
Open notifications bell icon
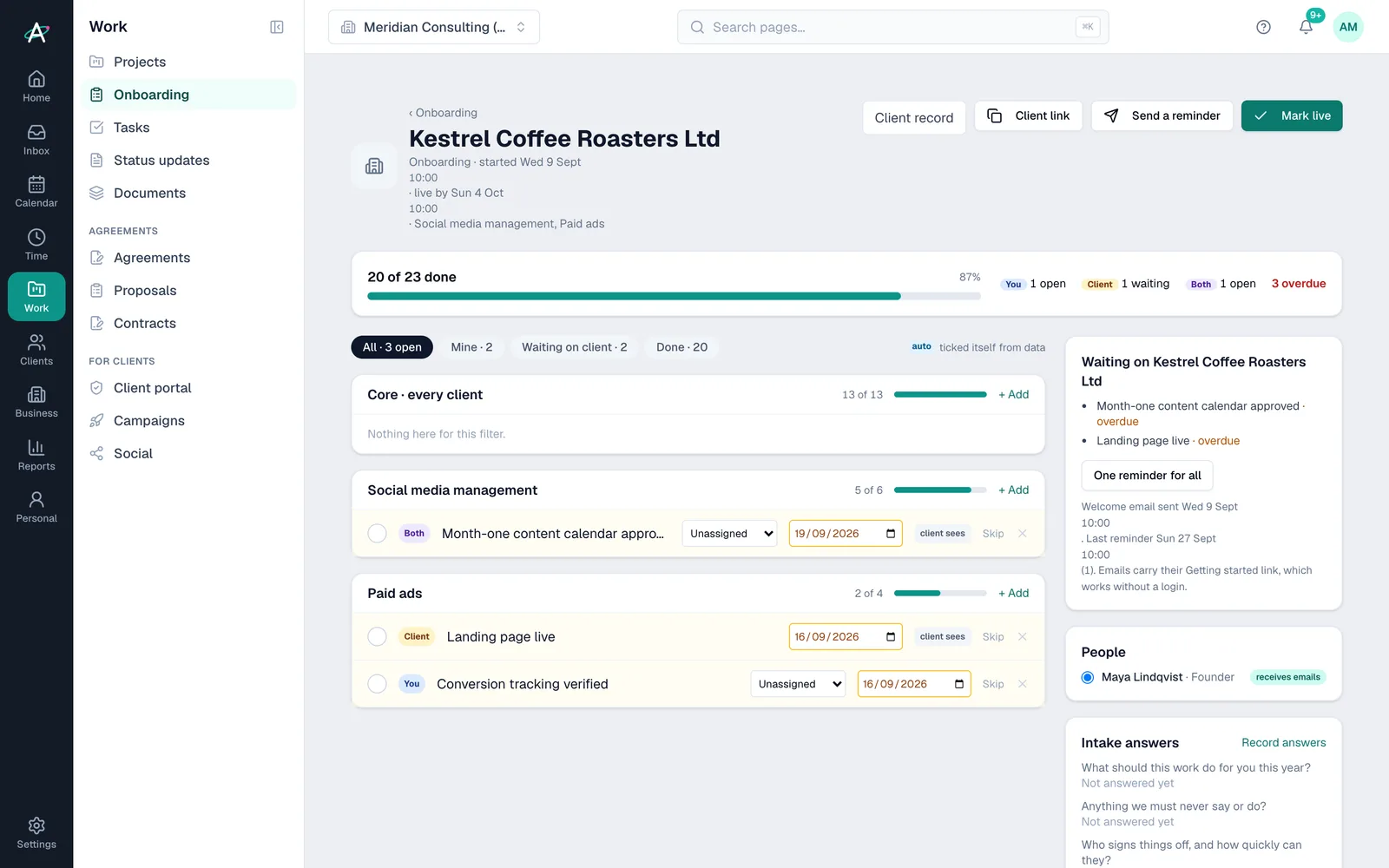(x=1306, y=27)
